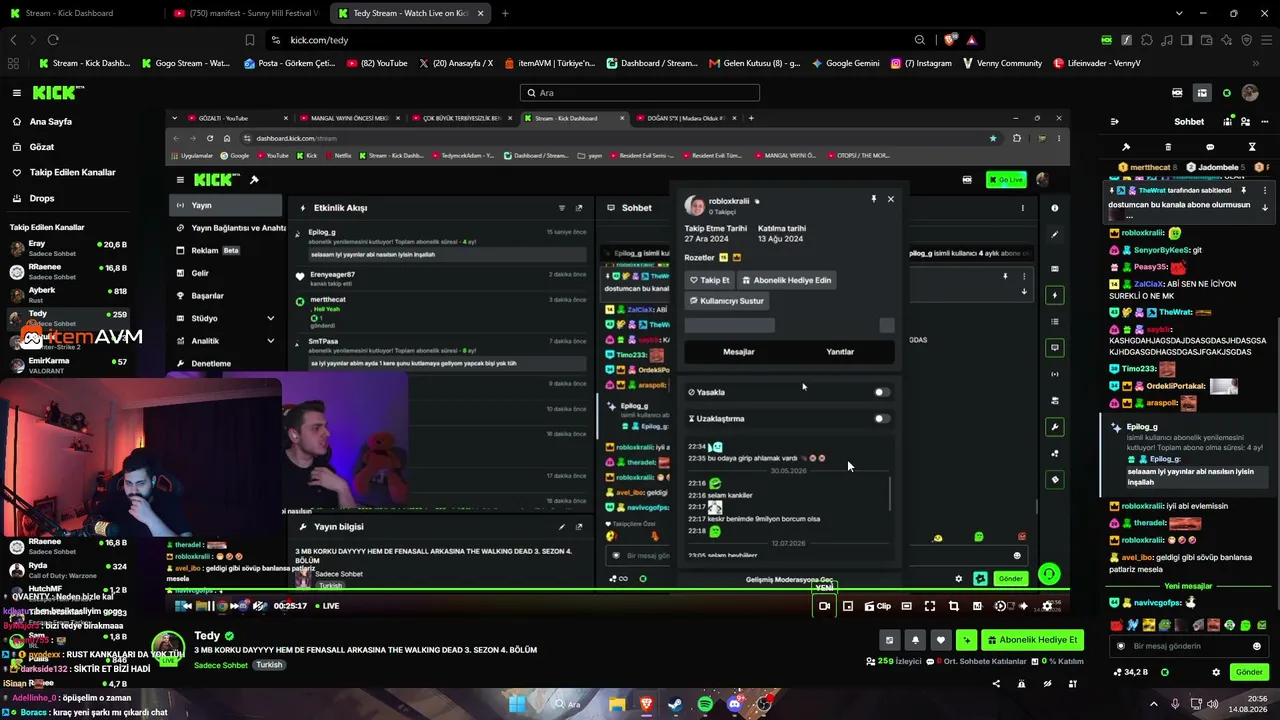1280x720 pixels.
Task: Open Spotify from the taskbar
Action: point(705,704)
